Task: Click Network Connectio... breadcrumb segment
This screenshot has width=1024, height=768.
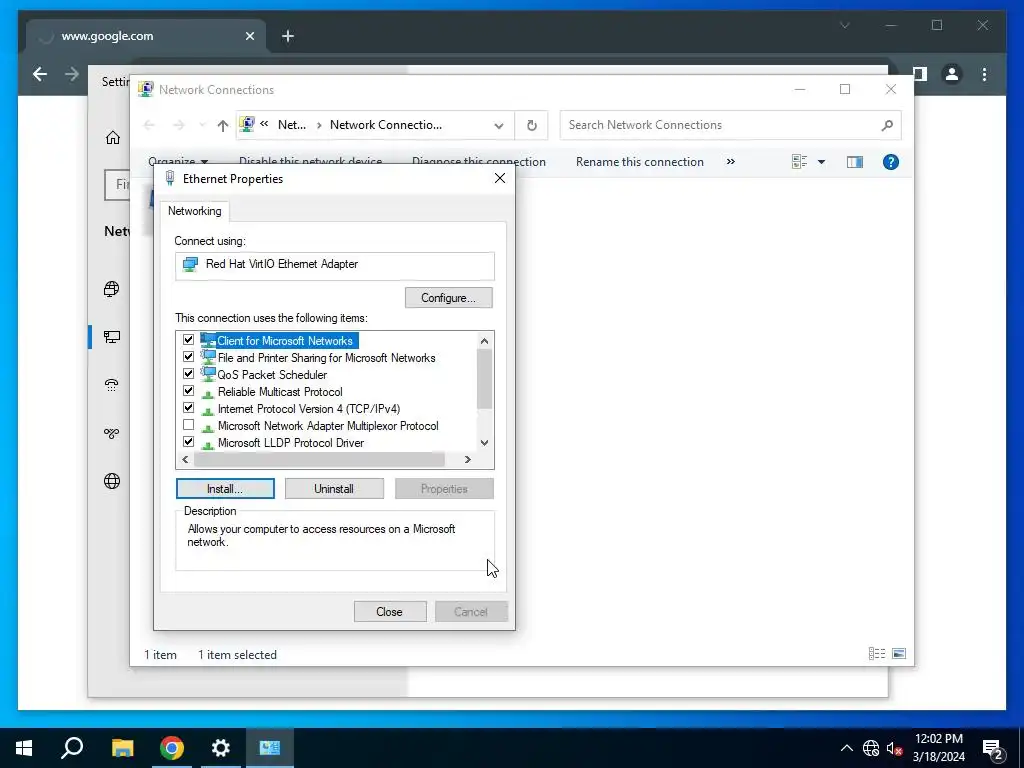Action: pos(386,125)
